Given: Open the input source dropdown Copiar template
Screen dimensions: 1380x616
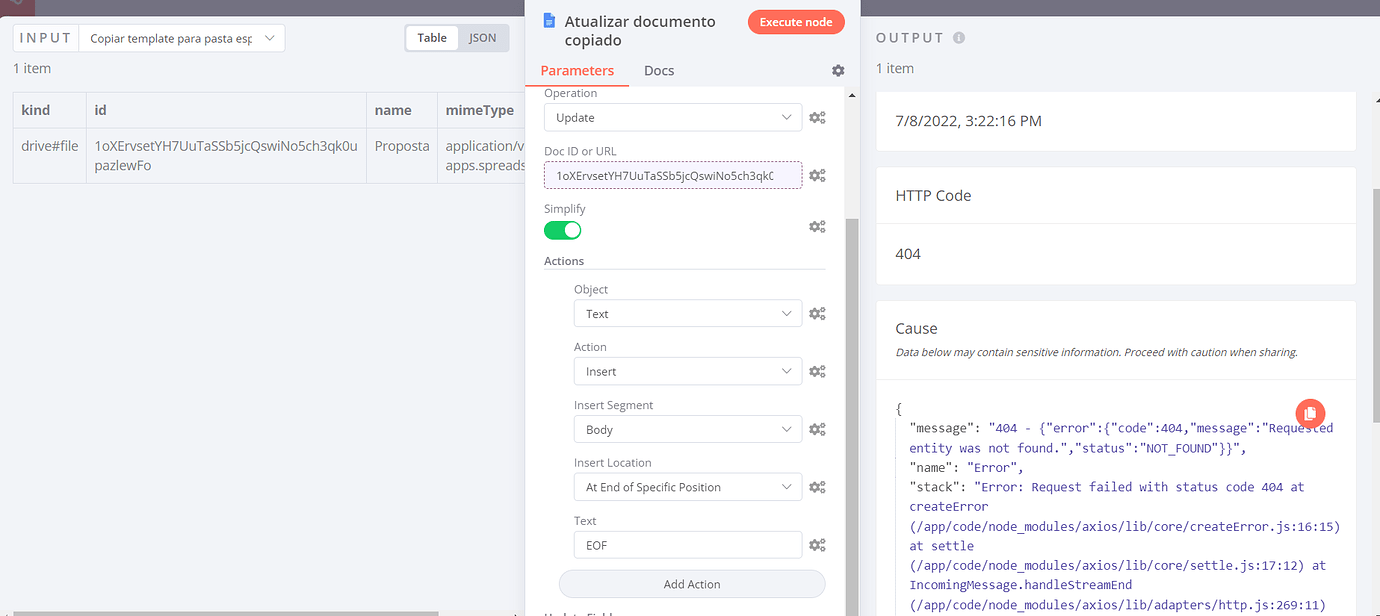Looking at the screenshot, I should coord(181,37).
